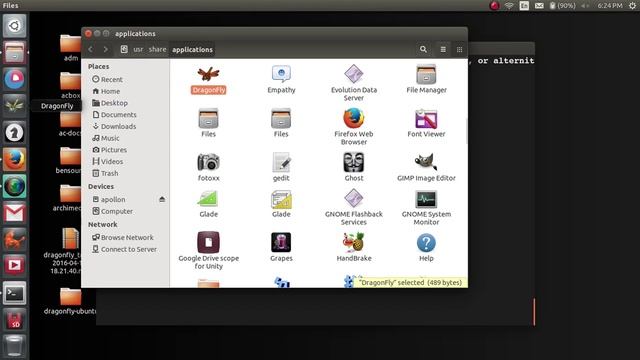Viewport: 640px width, 360px height.
Task: Select GIMP Image Editor icon
Action: coord(426,162)
